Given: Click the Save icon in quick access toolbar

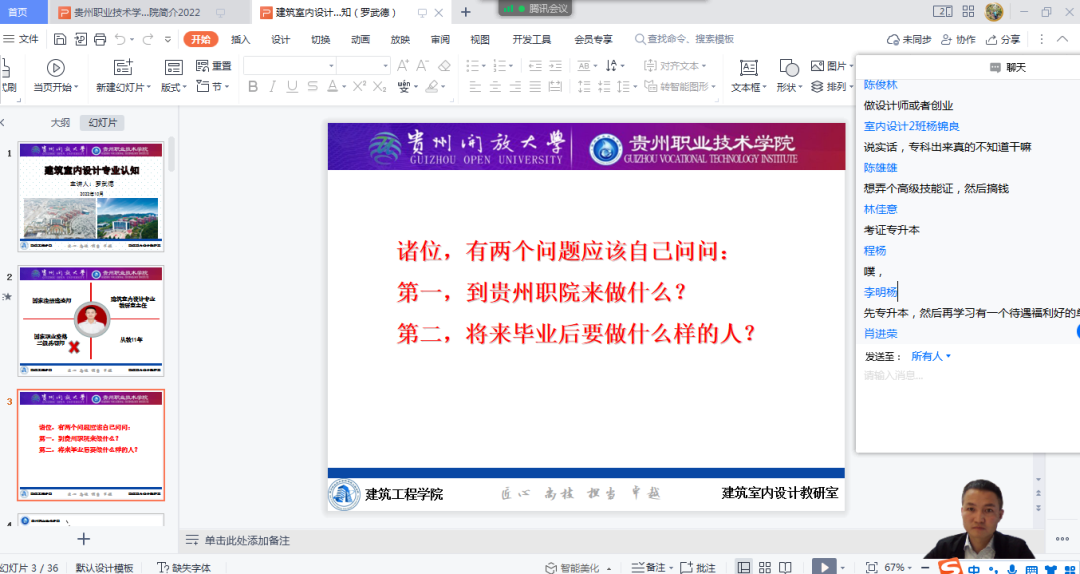Looking at the screenshot, I should click(x=60, y=40).
